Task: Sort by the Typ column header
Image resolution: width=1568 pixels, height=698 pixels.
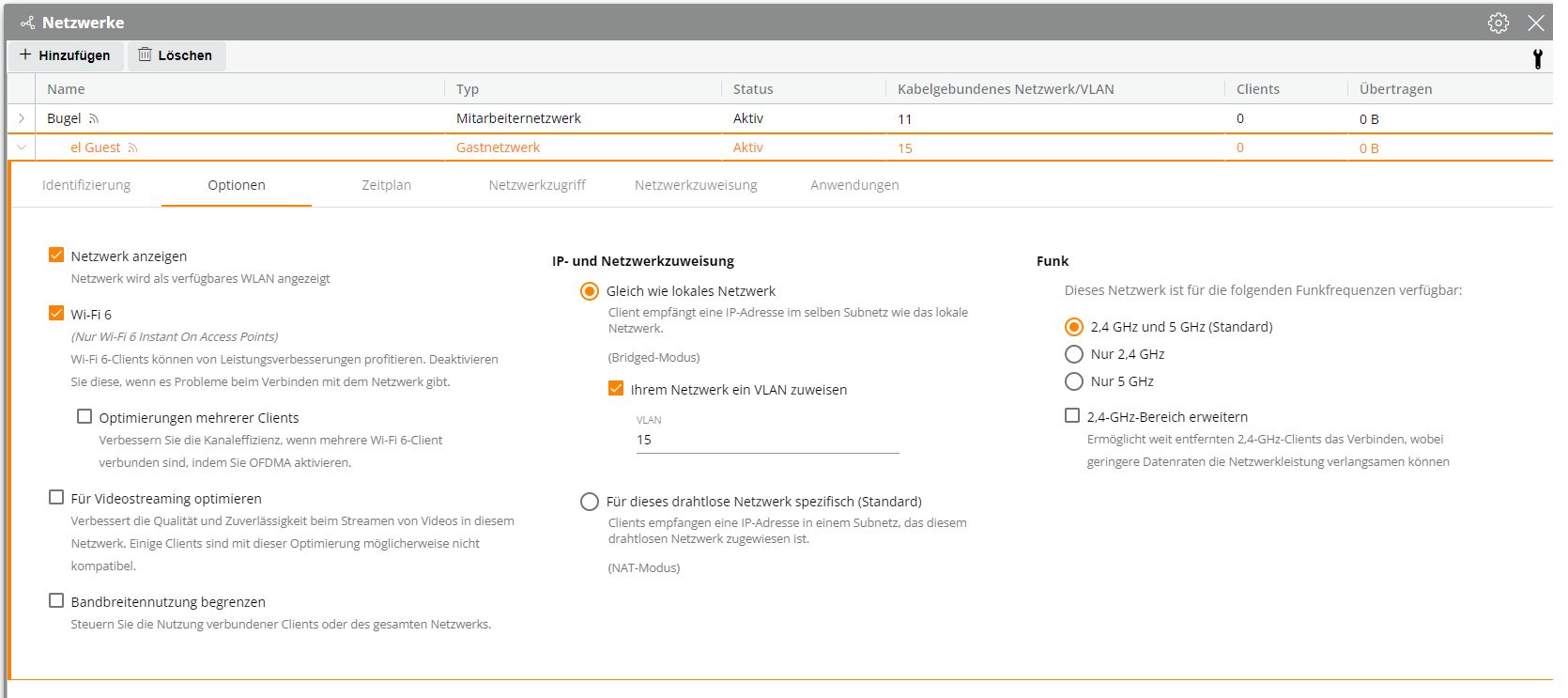Action: (x=468, y=89)
